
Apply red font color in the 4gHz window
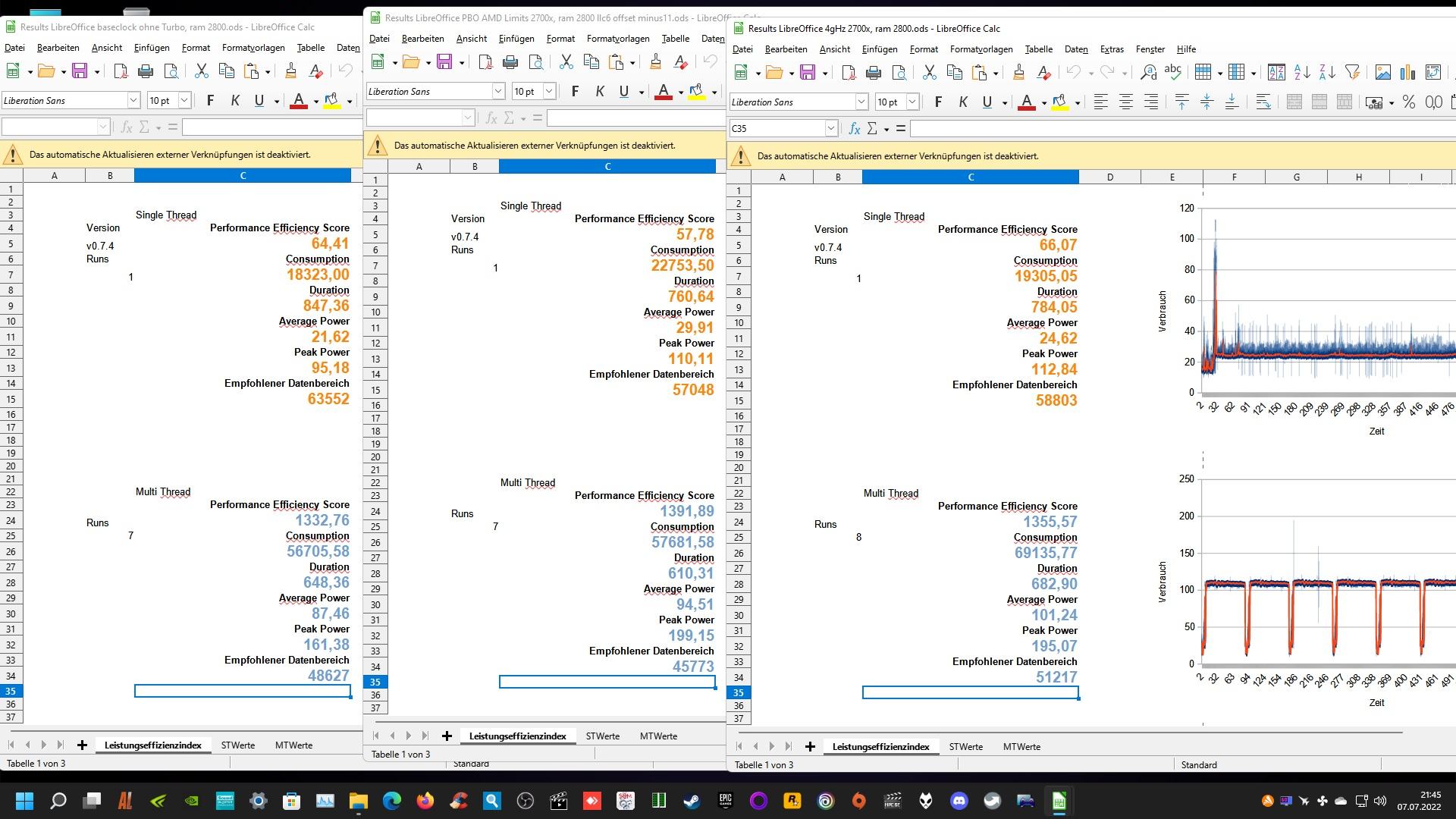(x=1027, y=102)
